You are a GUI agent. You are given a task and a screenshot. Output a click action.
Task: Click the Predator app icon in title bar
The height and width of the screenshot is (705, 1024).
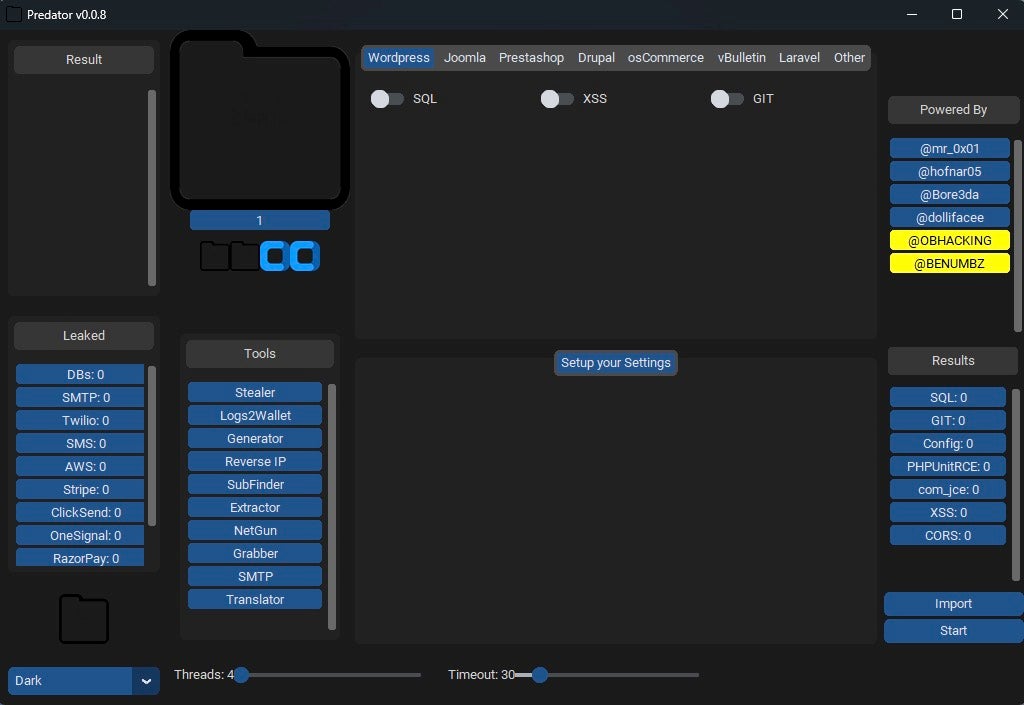click(x=14, y=14)
